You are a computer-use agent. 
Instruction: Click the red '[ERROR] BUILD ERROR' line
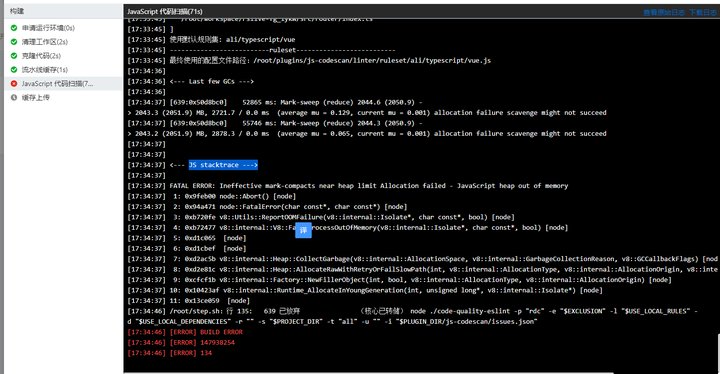[185, 332]
